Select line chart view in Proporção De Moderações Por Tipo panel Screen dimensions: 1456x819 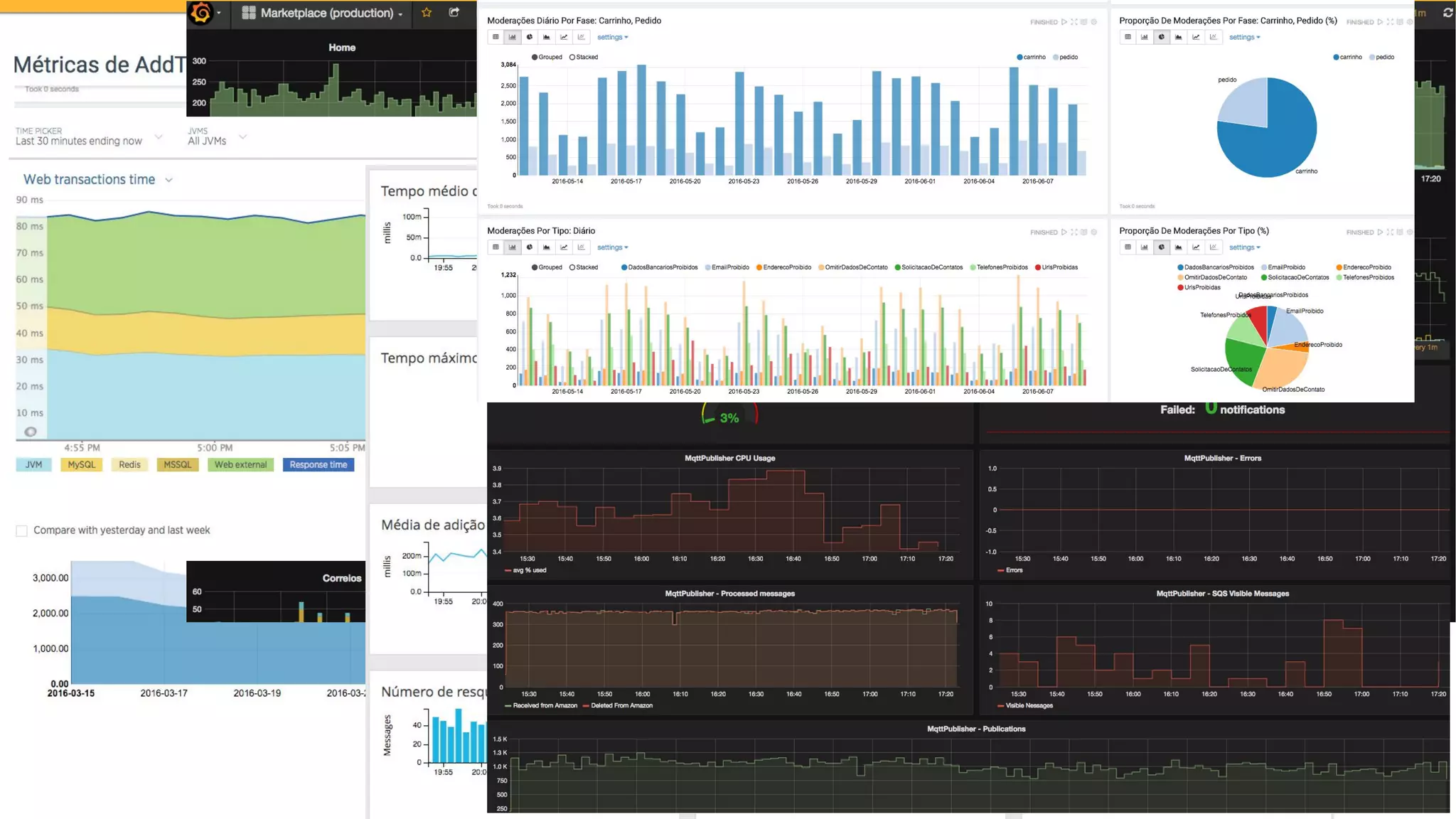click(x=1196, y=247)
